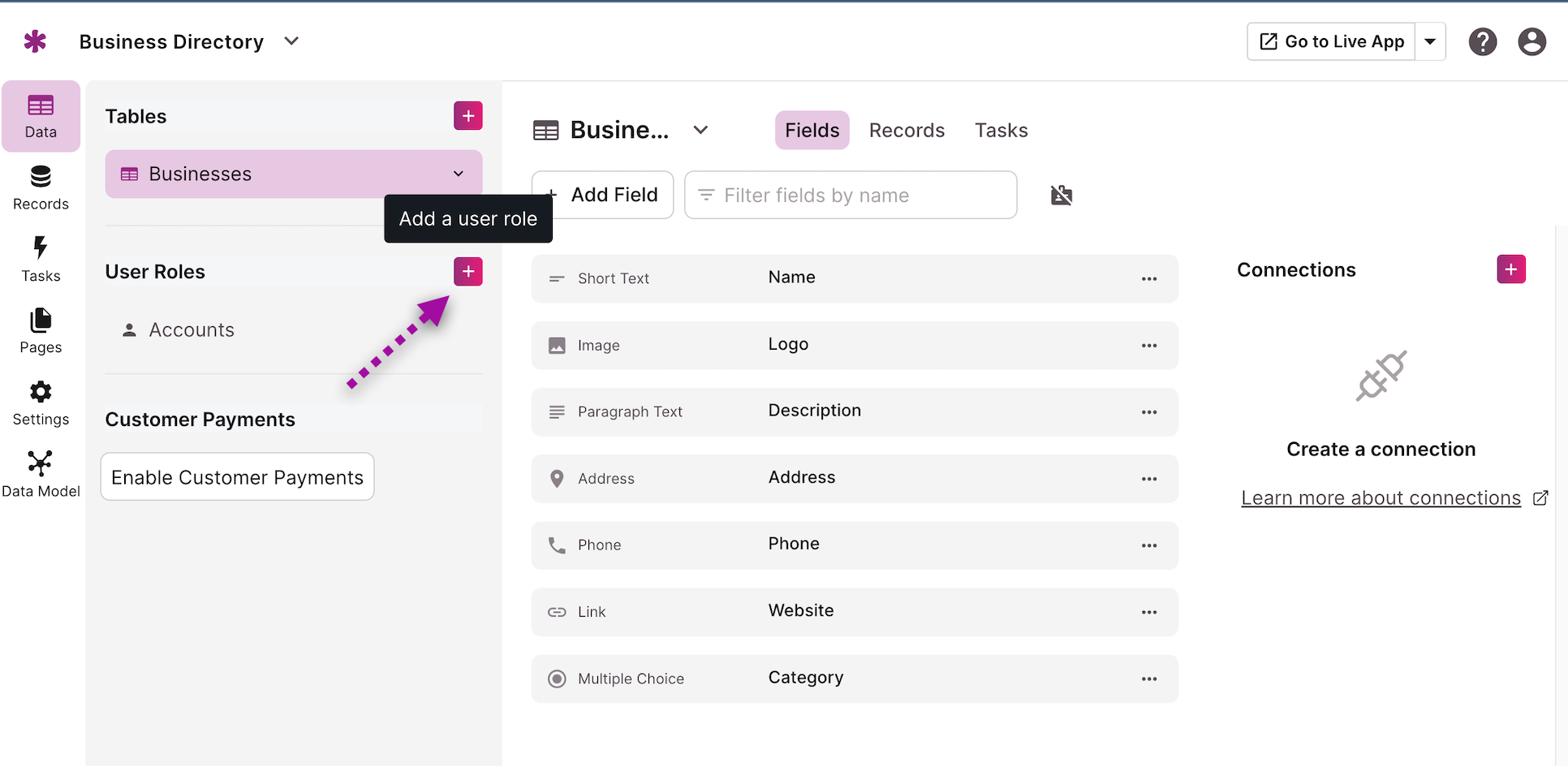Open Learn more about connections link

(1381, 498)
